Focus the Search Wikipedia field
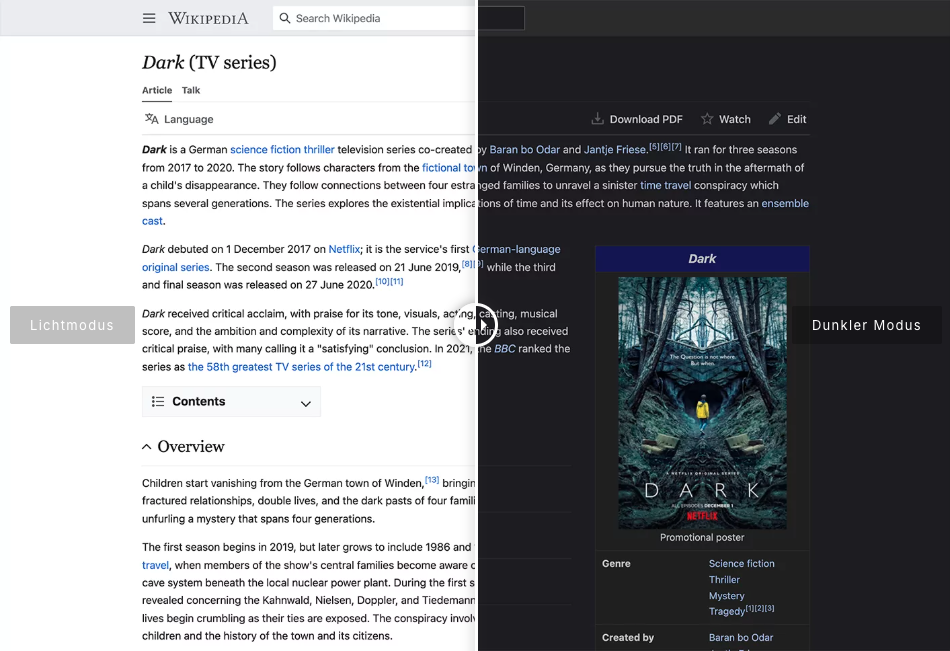The width and height of the screenshot is (950, 651). (x=399, y=18)
